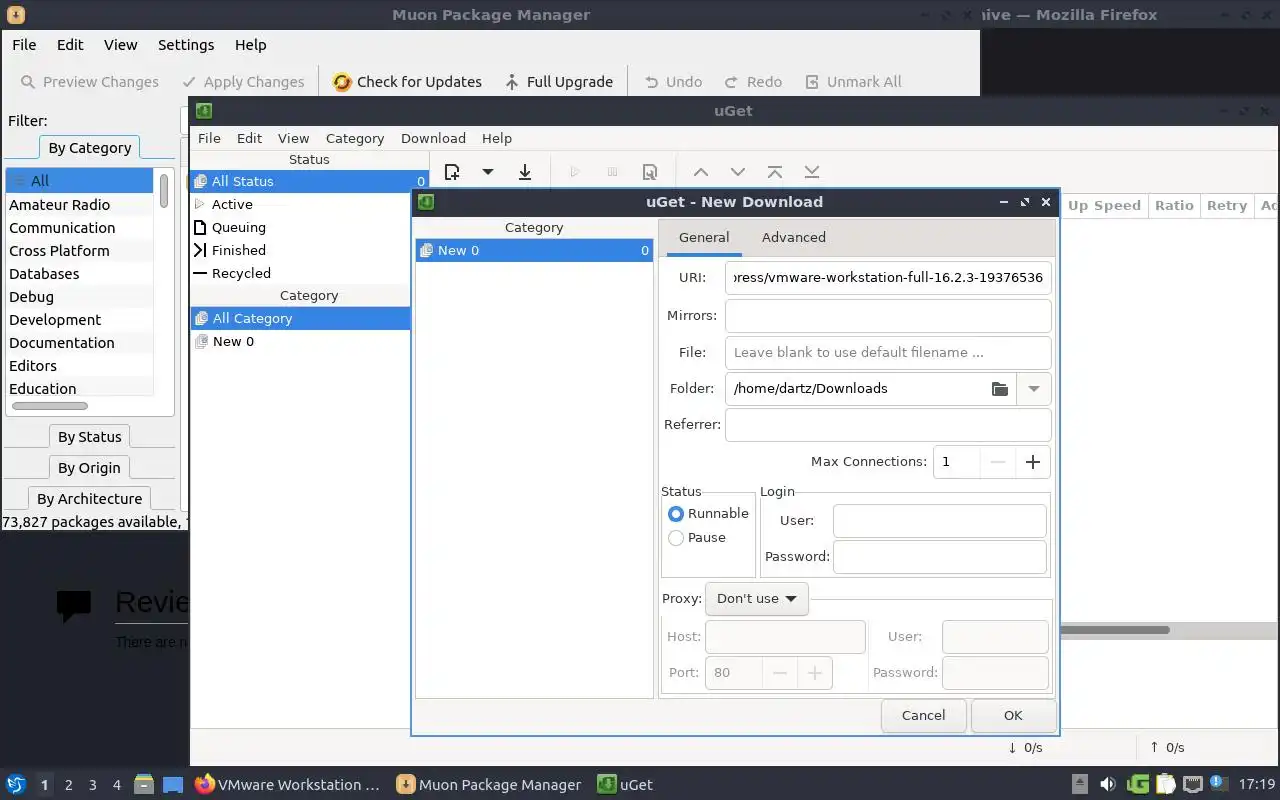Click the Move to Top icon in uGet toolbar
Viewport: 1280px width, 800px height.
point(775,172)
